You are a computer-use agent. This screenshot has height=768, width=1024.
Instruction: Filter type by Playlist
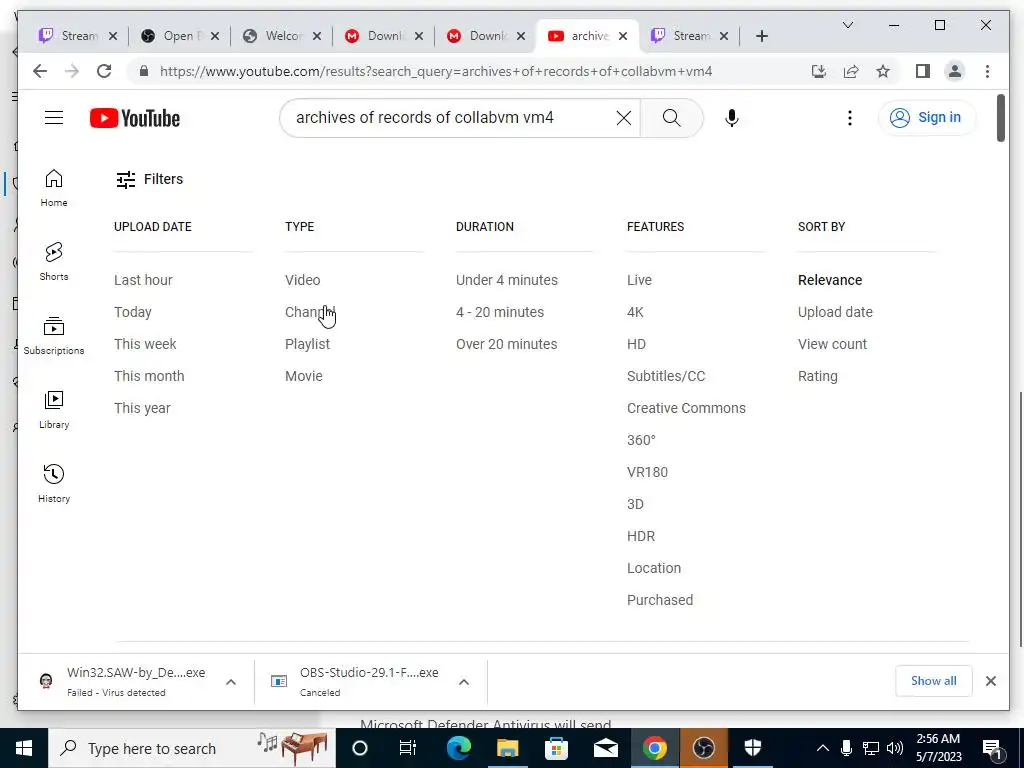(x=307, y=344)
